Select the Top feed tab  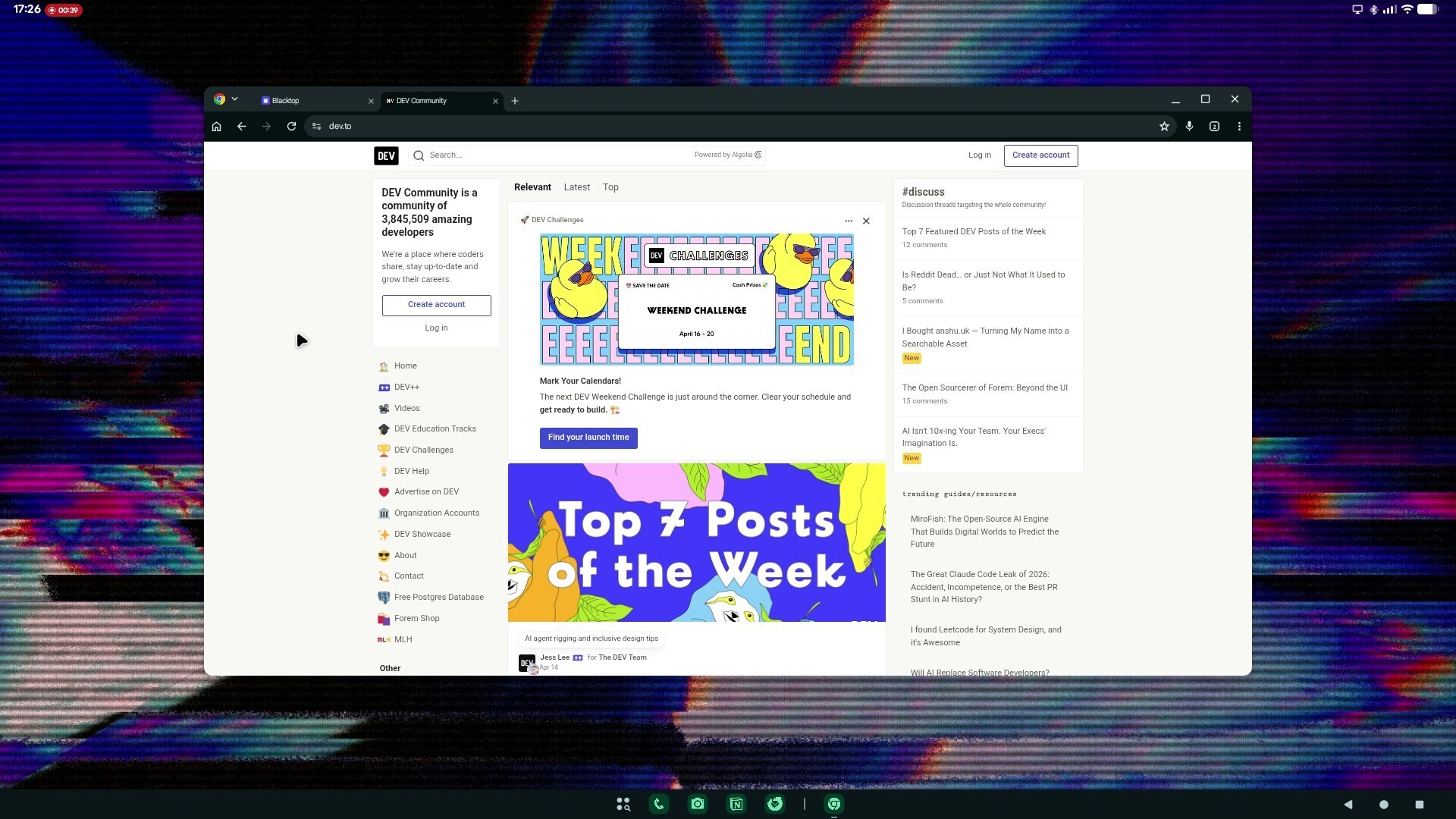pyautogui.click(x=610, y=187)
